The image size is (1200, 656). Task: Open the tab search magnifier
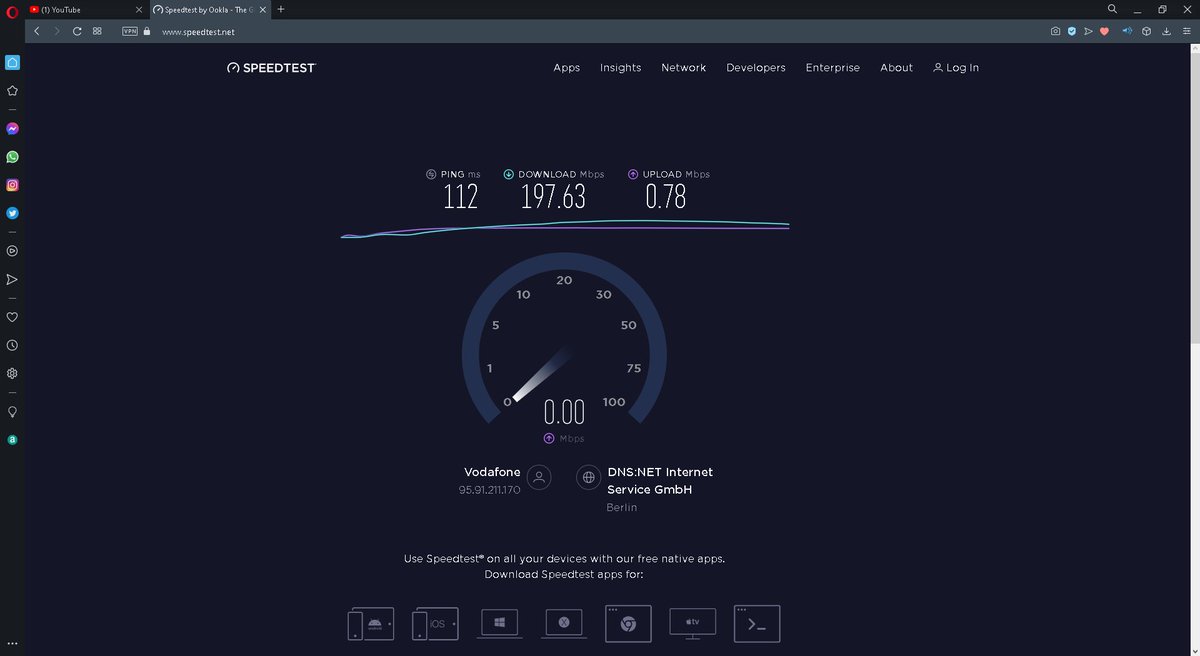coord(1113,9)
